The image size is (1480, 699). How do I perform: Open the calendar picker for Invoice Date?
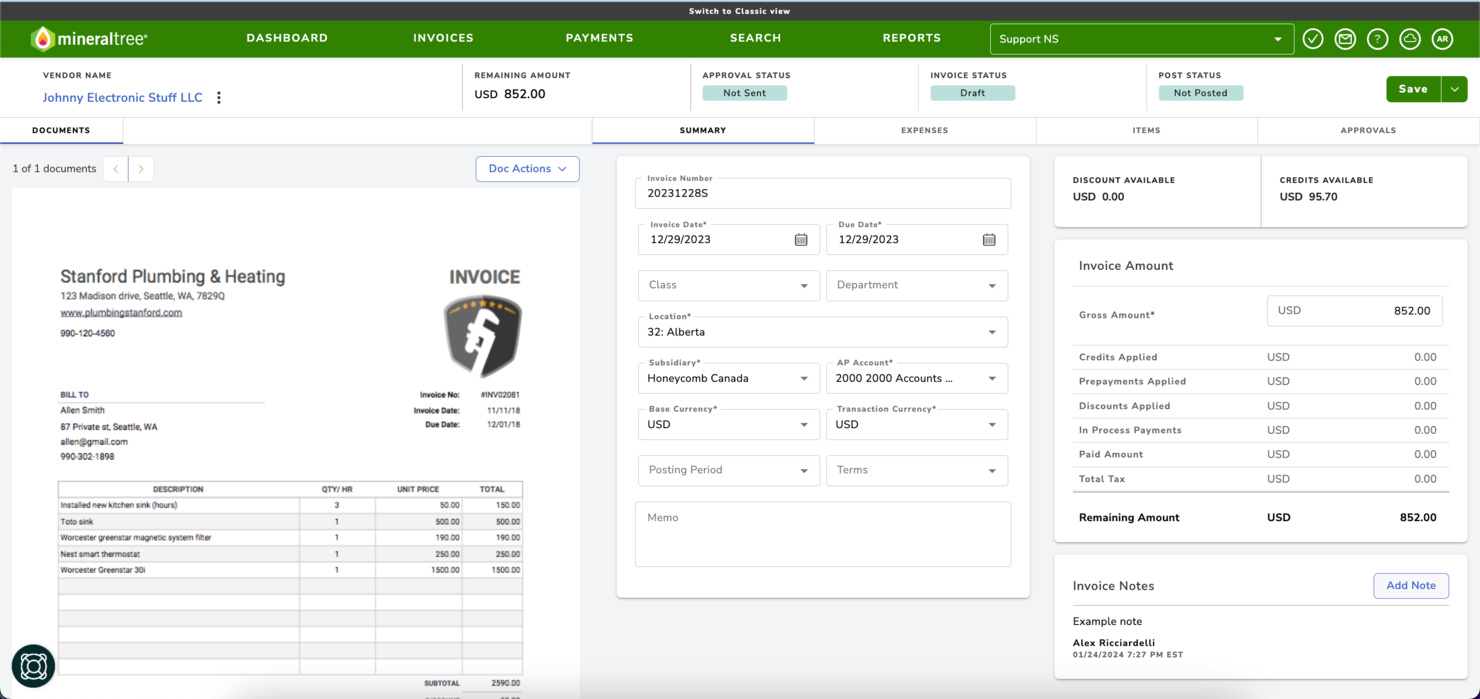pyautogui.click(x=801, y=239)
